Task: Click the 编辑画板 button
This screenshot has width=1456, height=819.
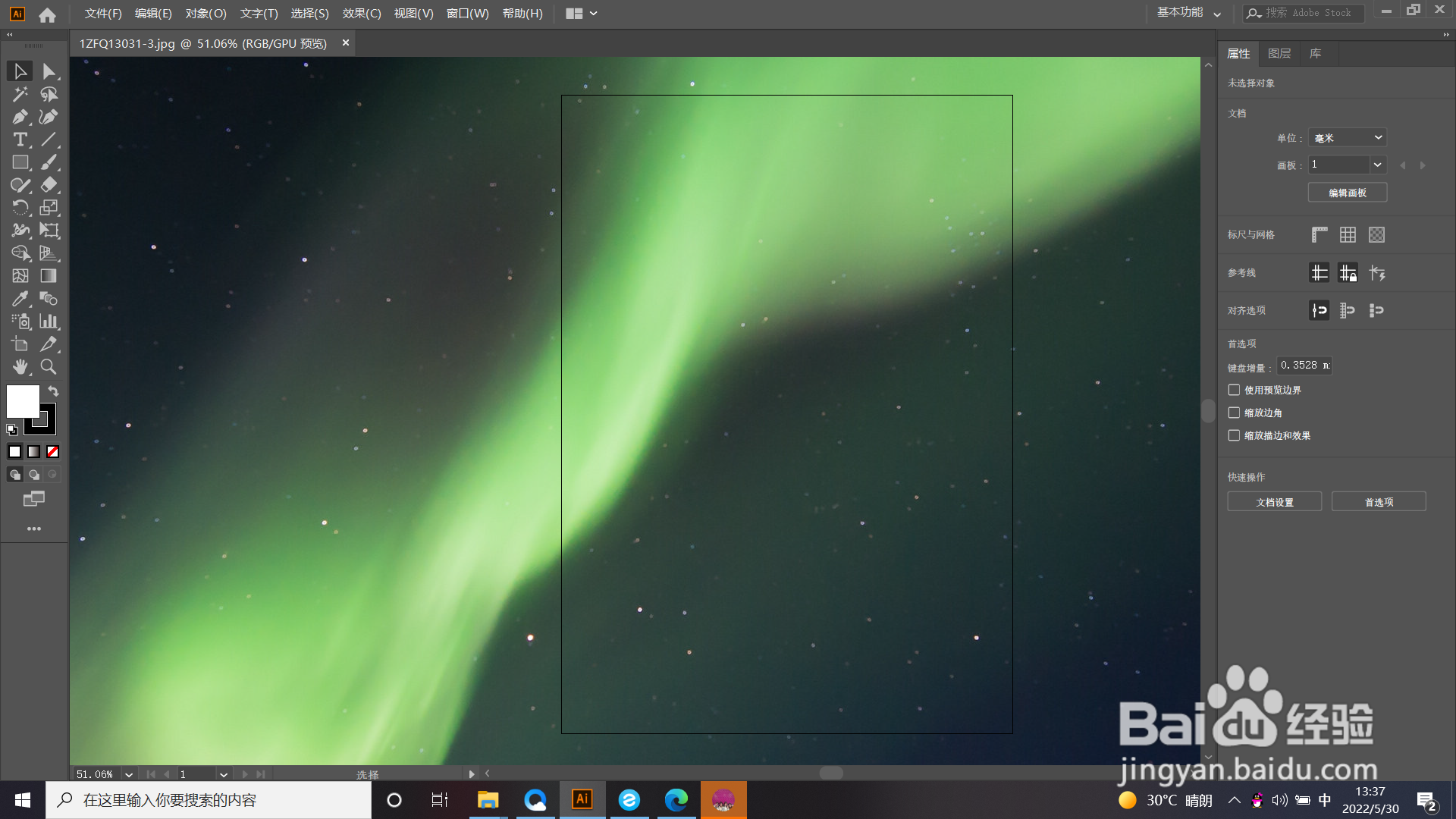Action: pyautogui.click(x=1348, y=193)
